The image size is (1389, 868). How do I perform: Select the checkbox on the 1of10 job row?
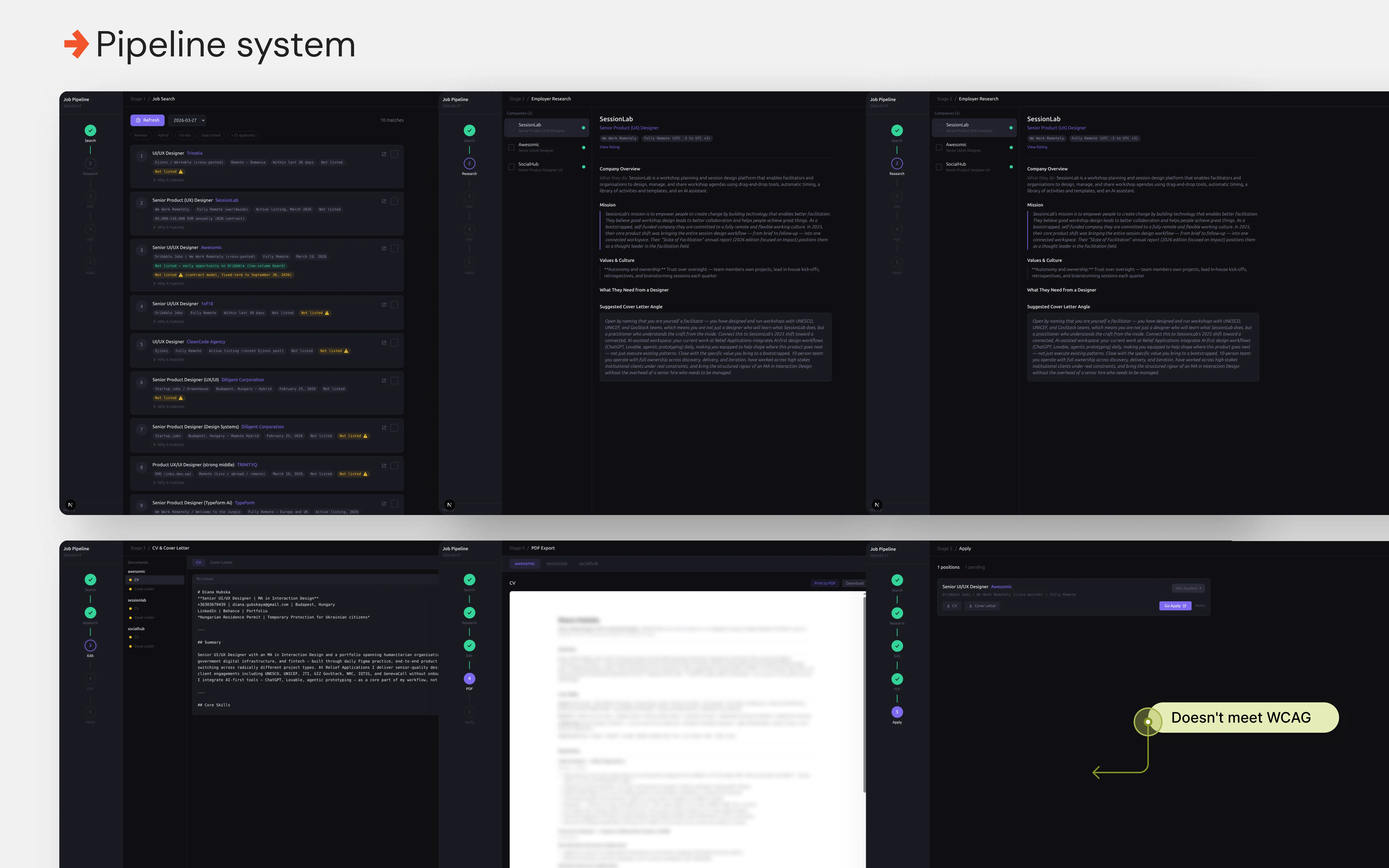(394, 304)
